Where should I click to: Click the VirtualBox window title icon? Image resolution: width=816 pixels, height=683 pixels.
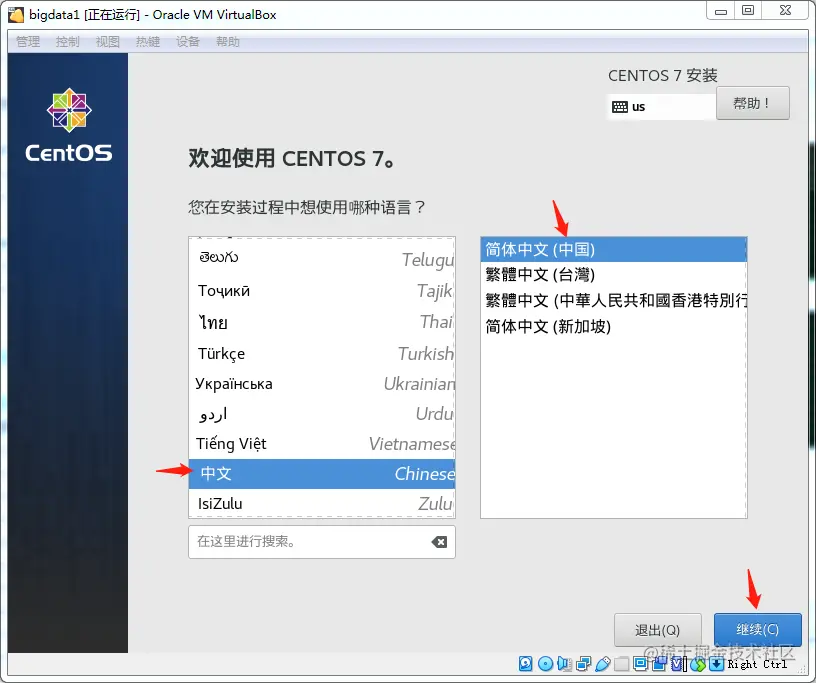16,15
